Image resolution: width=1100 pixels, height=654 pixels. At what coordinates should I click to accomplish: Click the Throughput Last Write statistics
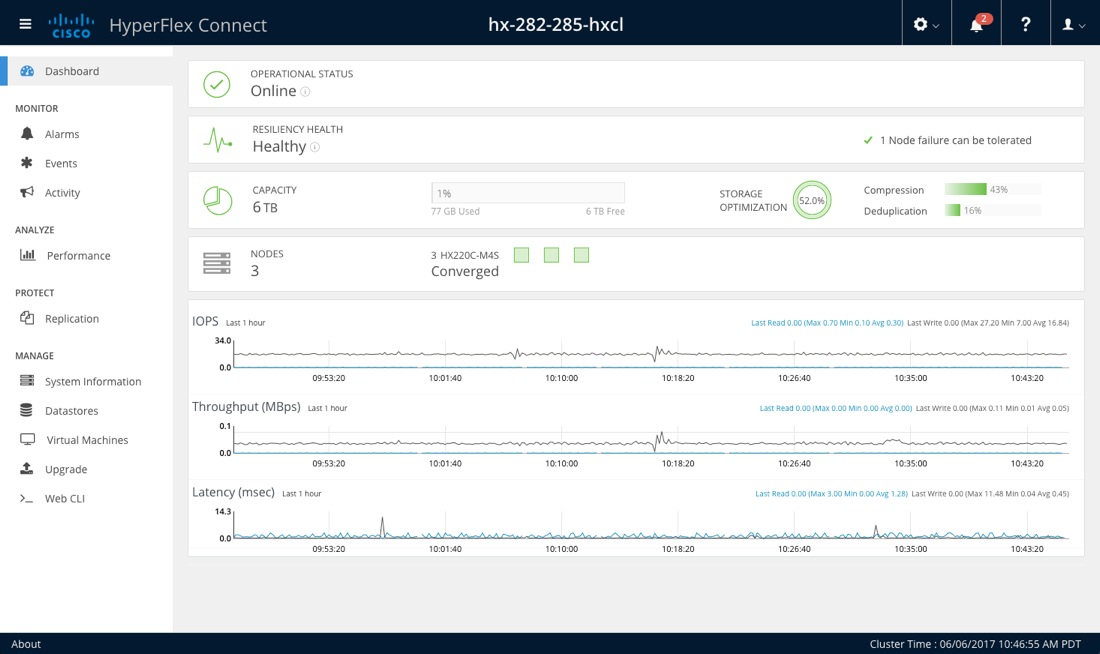click(992, 408)
